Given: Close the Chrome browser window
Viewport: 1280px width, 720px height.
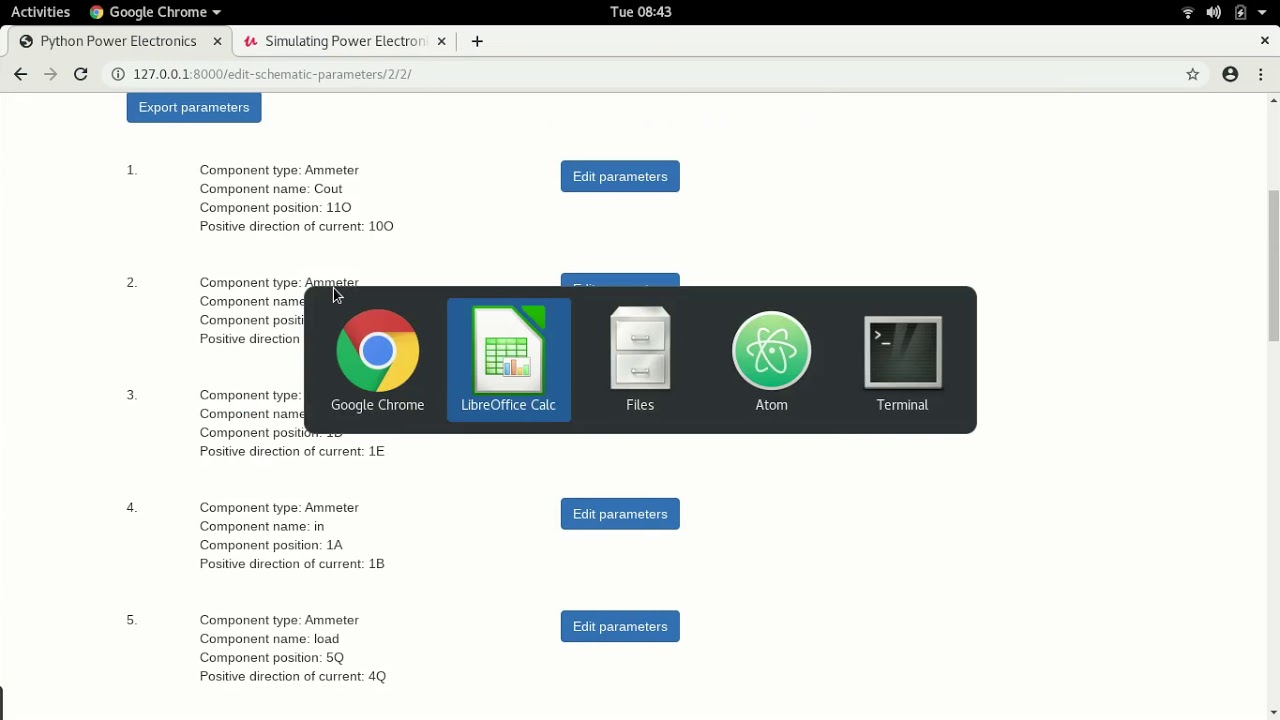Looking at the screenshot, I should coord(1264,41).
